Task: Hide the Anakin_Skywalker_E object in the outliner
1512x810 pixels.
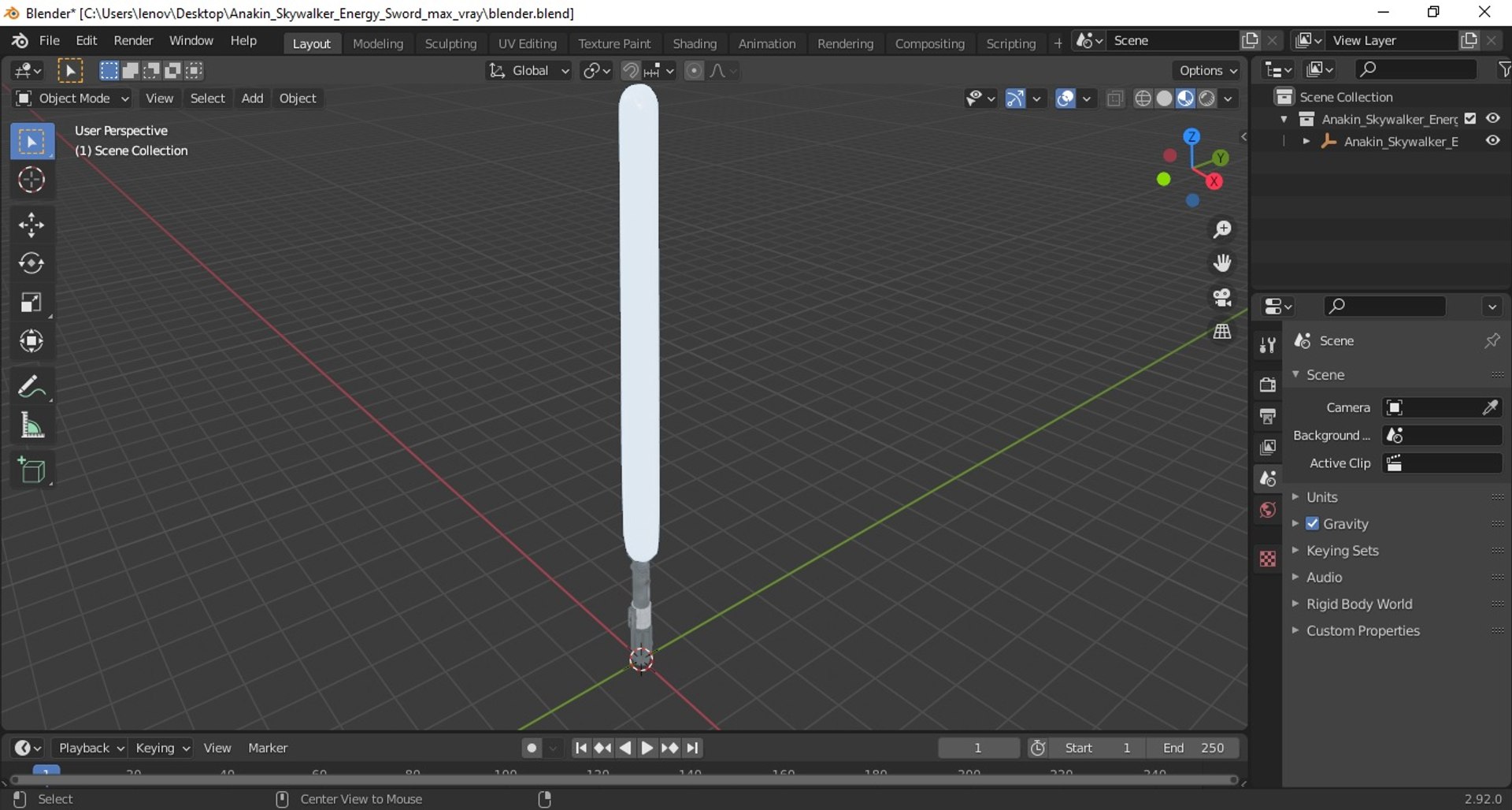Action: tap(1492, 140)
